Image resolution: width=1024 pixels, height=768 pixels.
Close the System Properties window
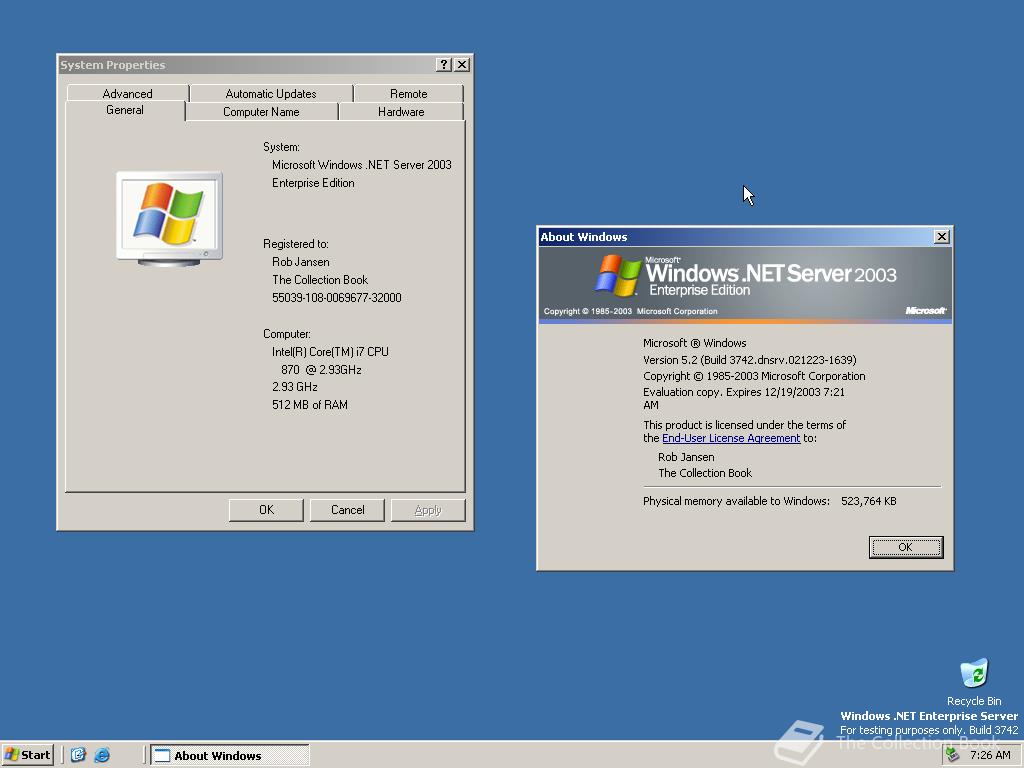click(462, 64)
